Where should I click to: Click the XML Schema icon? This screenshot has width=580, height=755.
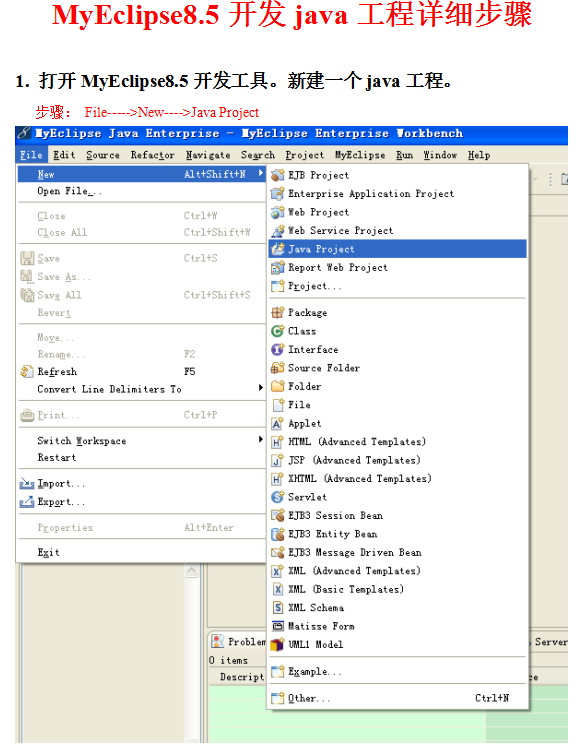278,608
